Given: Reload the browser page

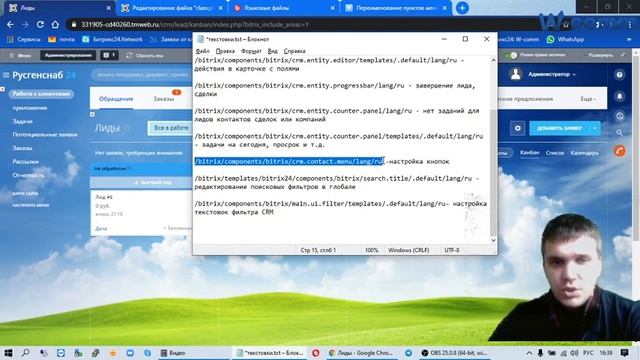Looking at the screenshot, I should pyautogui.click(x=40, y=24).
